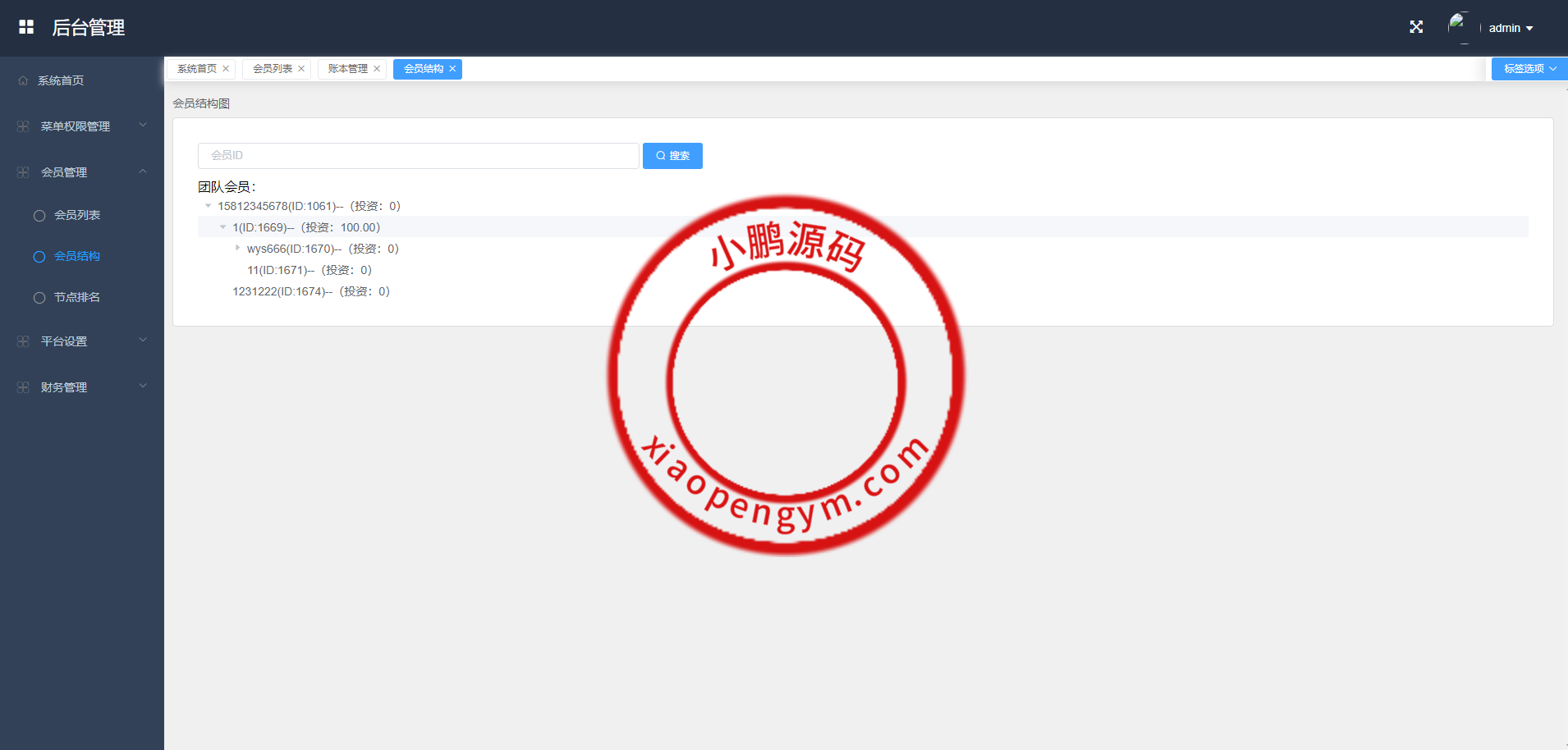
Task: Select the 会员列表 radio item in sidebar
Action: (x=39, y=215)
